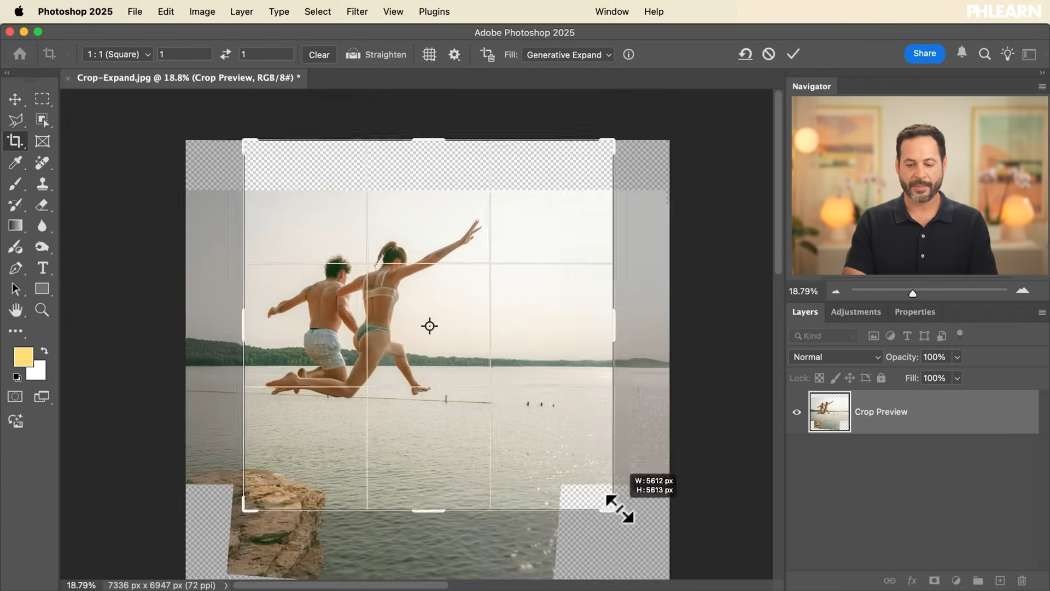The height and width of the screenshot is (591, 1050).
Task: Open the Search icon in options bar
Action: 984,54
